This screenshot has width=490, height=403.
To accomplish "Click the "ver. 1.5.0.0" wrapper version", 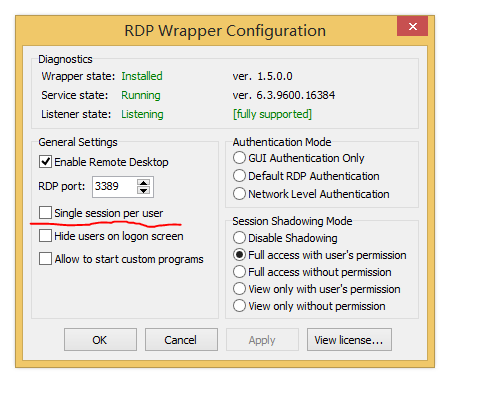I will pos(262,76).
